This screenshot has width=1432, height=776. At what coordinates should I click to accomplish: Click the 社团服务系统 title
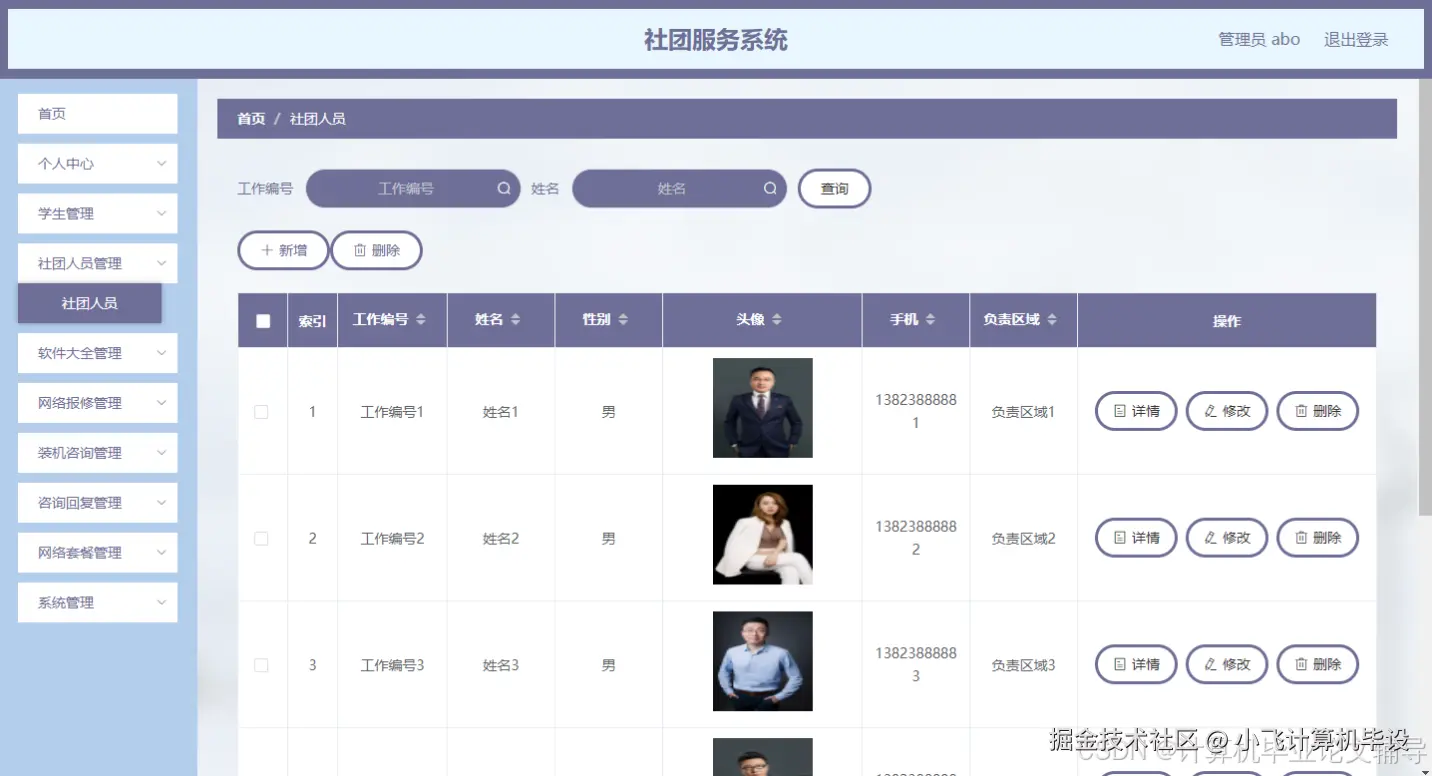pos(716,40)
